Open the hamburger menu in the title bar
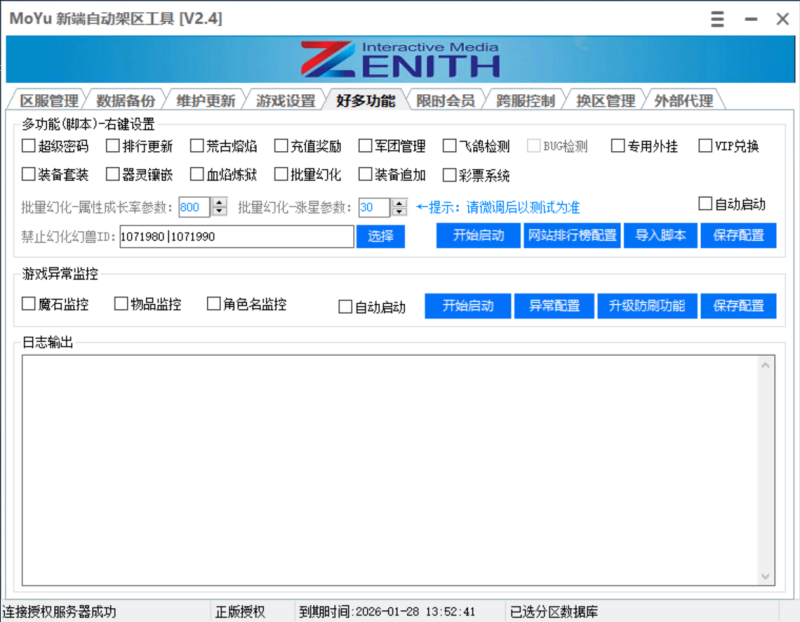 (716, 18)
